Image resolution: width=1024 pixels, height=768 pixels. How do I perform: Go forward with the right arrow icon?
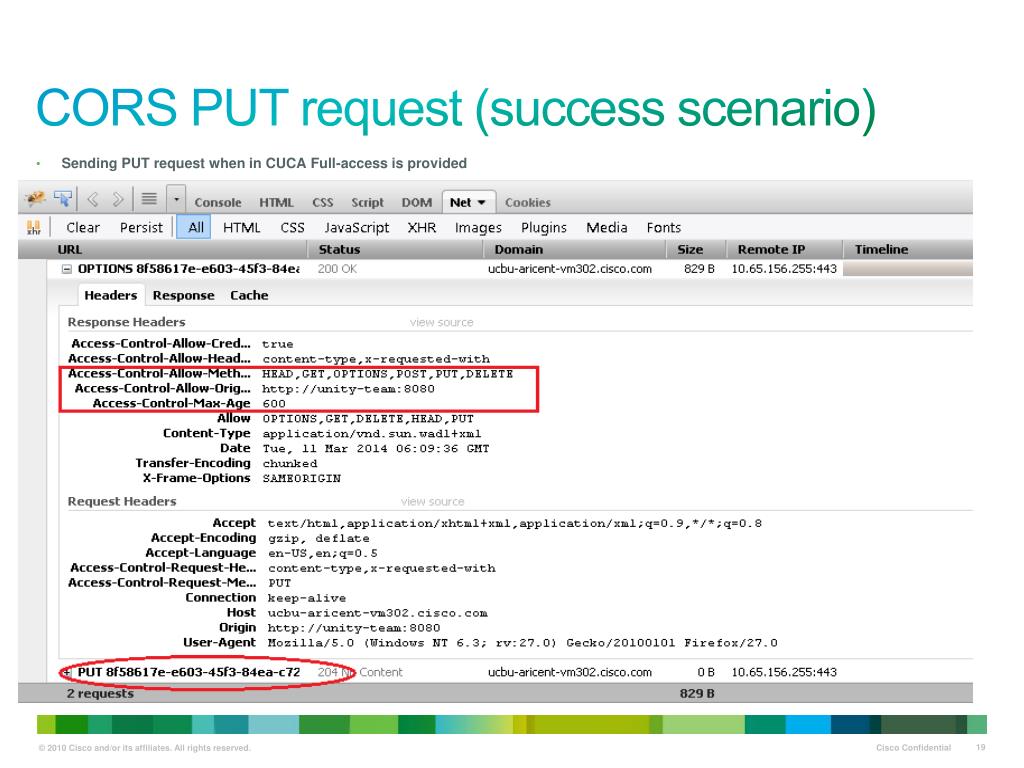[x=118, y=199]
